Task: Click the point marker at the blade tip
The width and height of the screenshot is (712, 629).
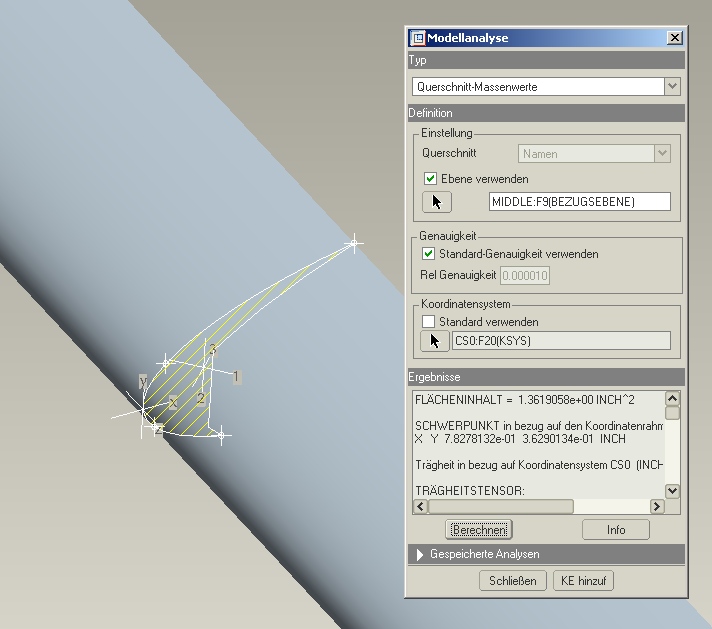Action: tap(354, 243)
